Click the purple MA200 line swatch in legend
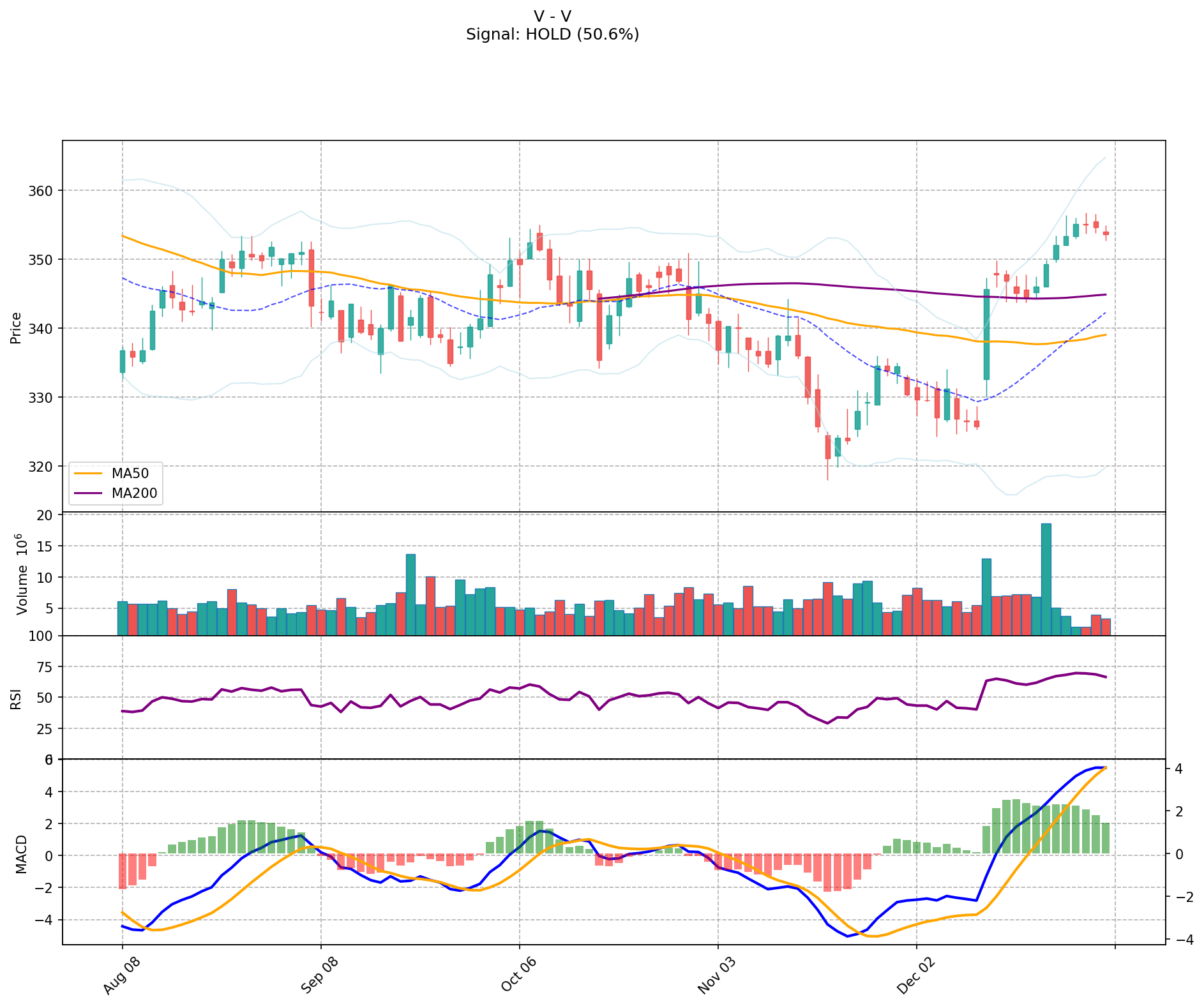This screenshot has height=1006, width=1204. [87, 493]
